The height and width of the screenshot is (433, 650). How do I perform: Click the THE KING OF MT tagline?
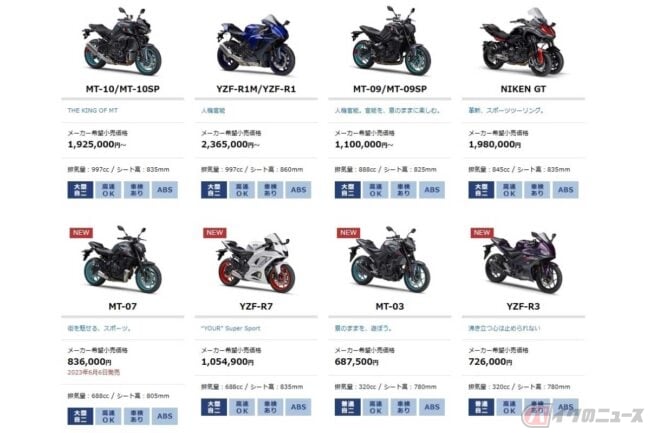[x=92, y=110]
